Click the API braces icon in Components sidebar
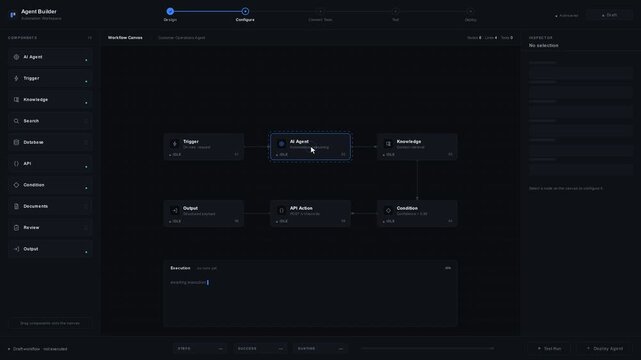The height and width of the screenshot is (360, 641). pos(16,163)
